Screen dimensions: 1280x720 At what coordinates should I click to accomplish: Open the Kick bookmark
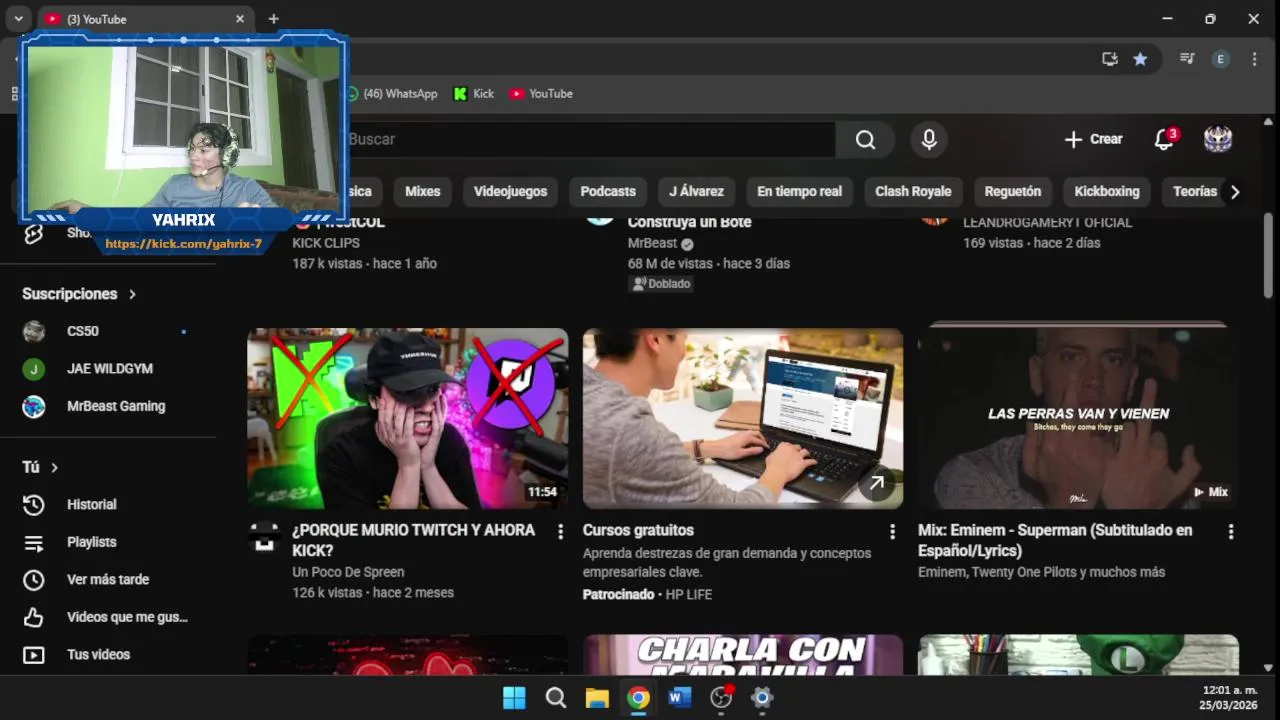pos(474,93)
